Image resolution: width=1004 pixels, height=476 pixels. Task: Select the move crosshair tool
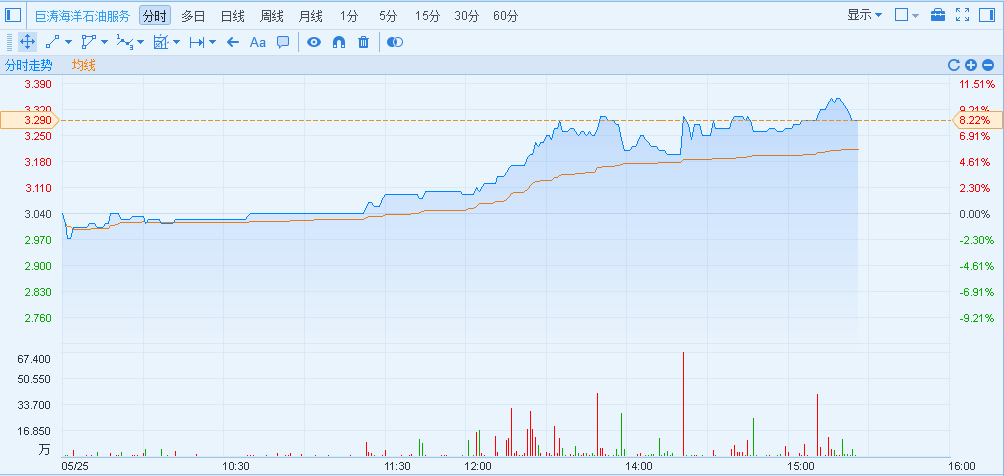(27, 42)
